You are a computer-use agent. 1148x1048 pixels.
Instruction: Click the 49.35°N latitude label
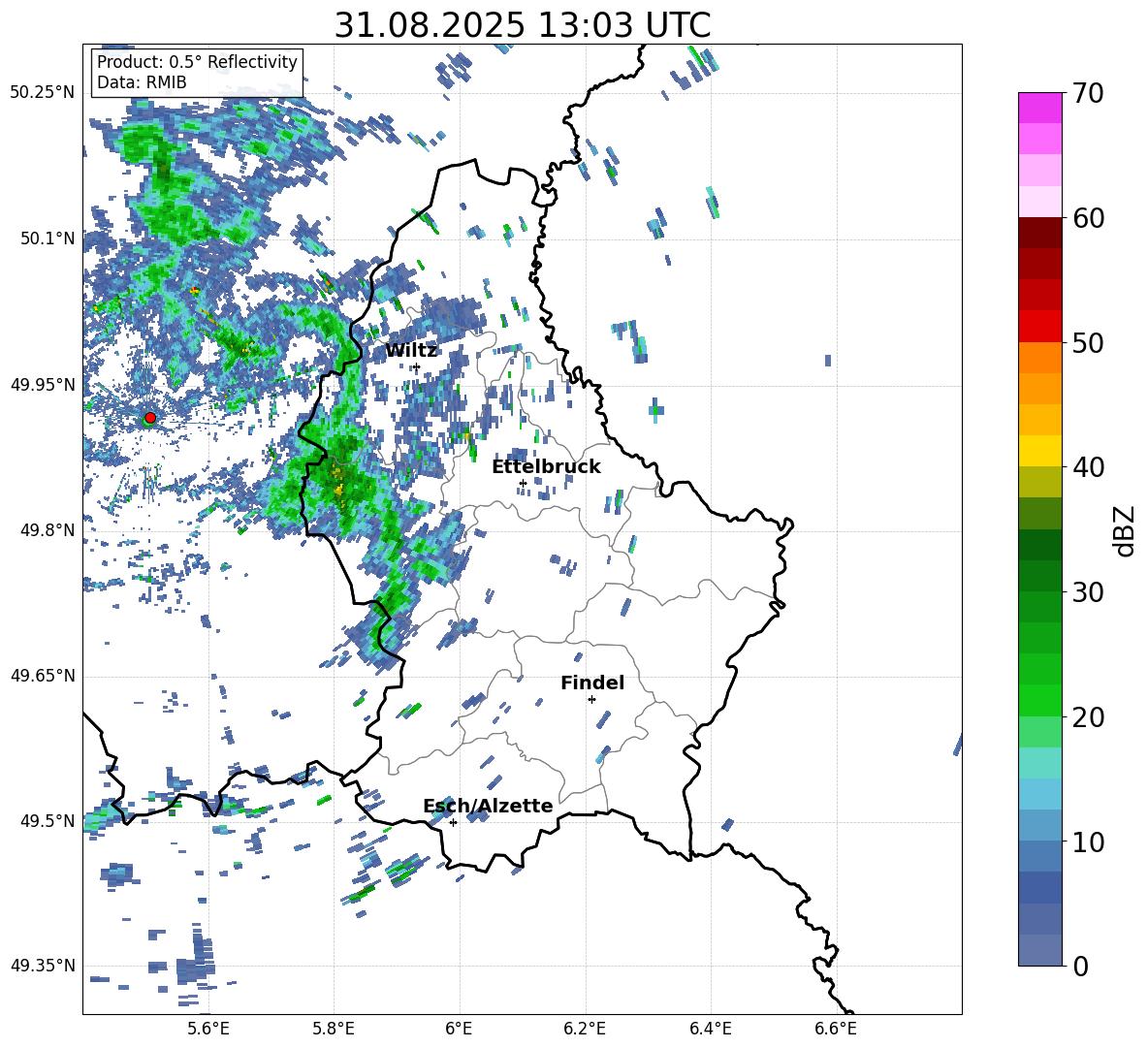pyautogui.click(x=43, y=966)
